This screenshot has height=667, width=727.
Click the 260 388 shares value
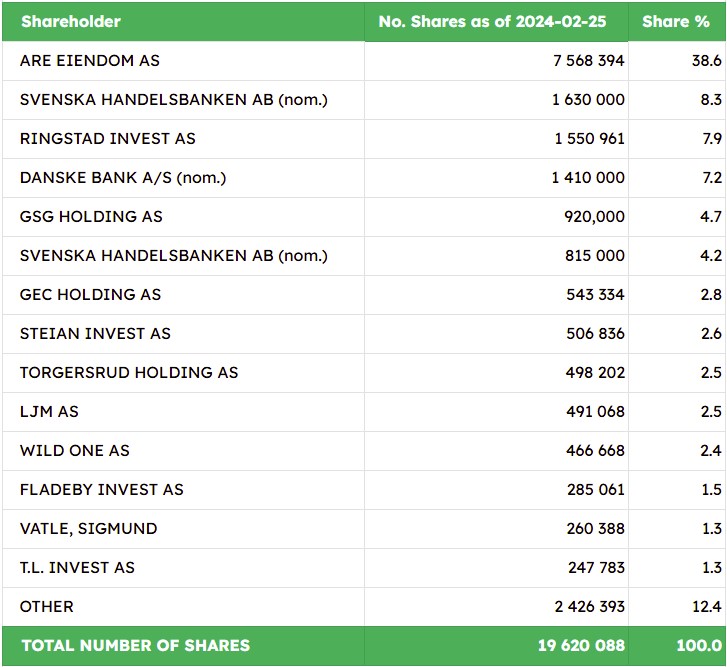(x=596, y=528)
